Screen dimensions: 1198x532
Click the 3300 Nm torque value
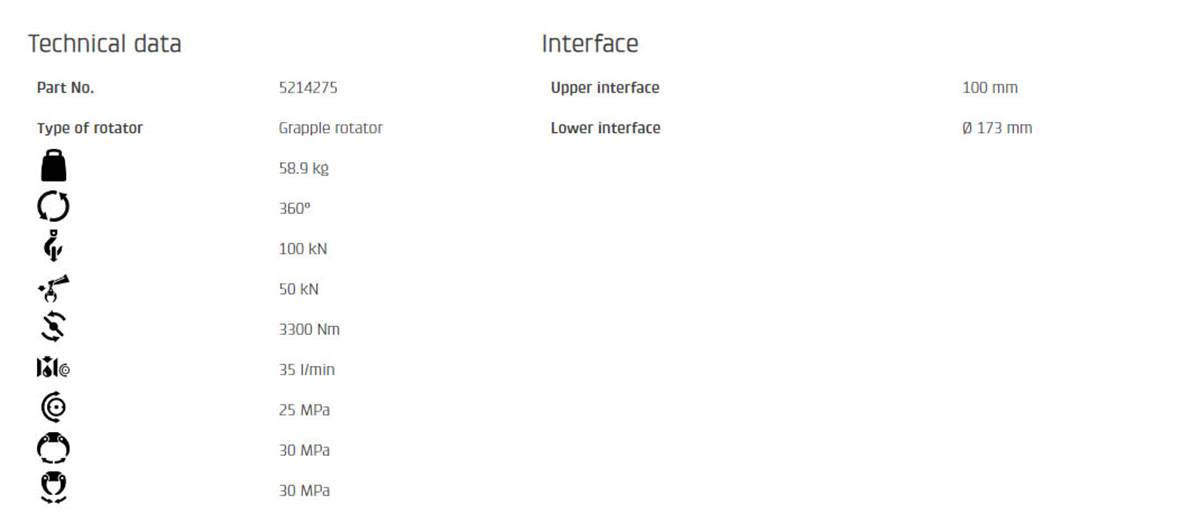click(x=309, y=329)
